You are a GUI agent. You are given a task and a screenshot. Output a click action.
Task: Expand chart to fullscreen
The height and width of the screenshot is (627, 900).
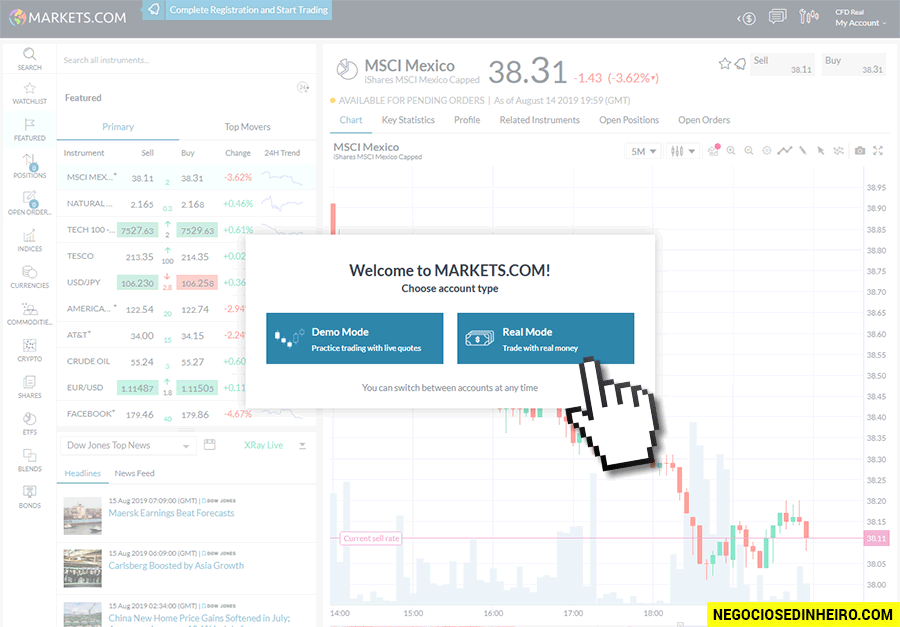click(x=878, y=150)
